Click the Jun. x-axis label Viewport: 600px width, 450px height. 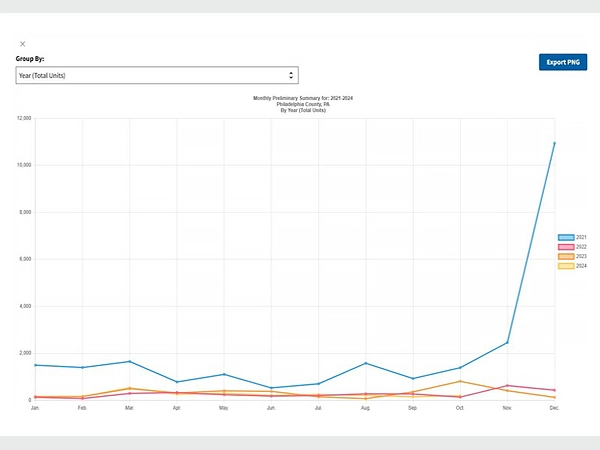(x=271, y=408)
